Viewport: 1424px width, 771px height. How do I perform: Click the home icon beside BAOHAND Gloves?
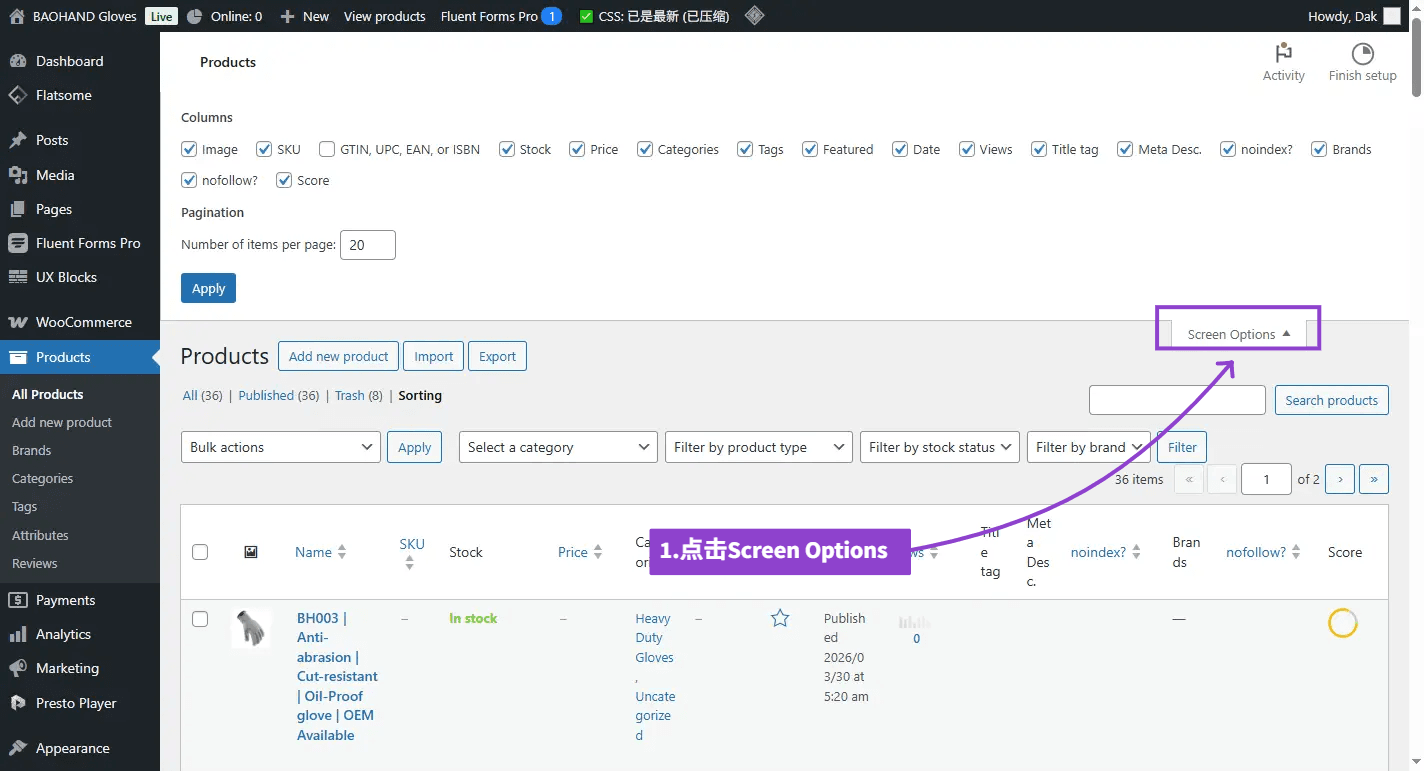(16, 16)
